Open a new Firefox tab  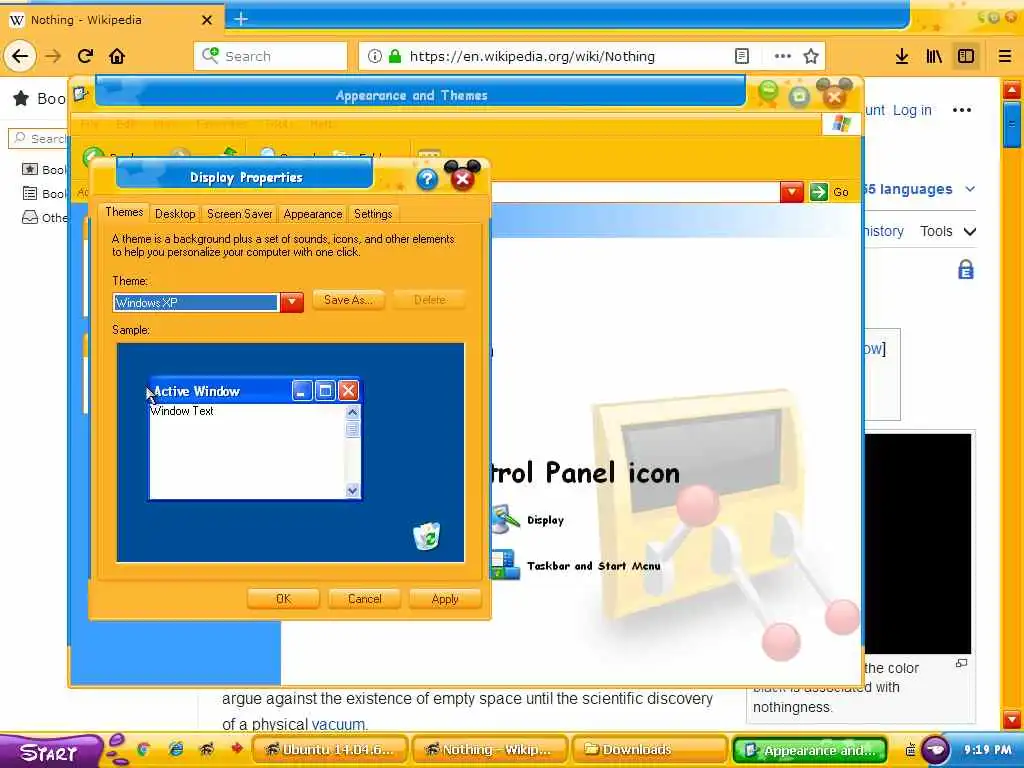pyautogui.click(x=241, y=19)
